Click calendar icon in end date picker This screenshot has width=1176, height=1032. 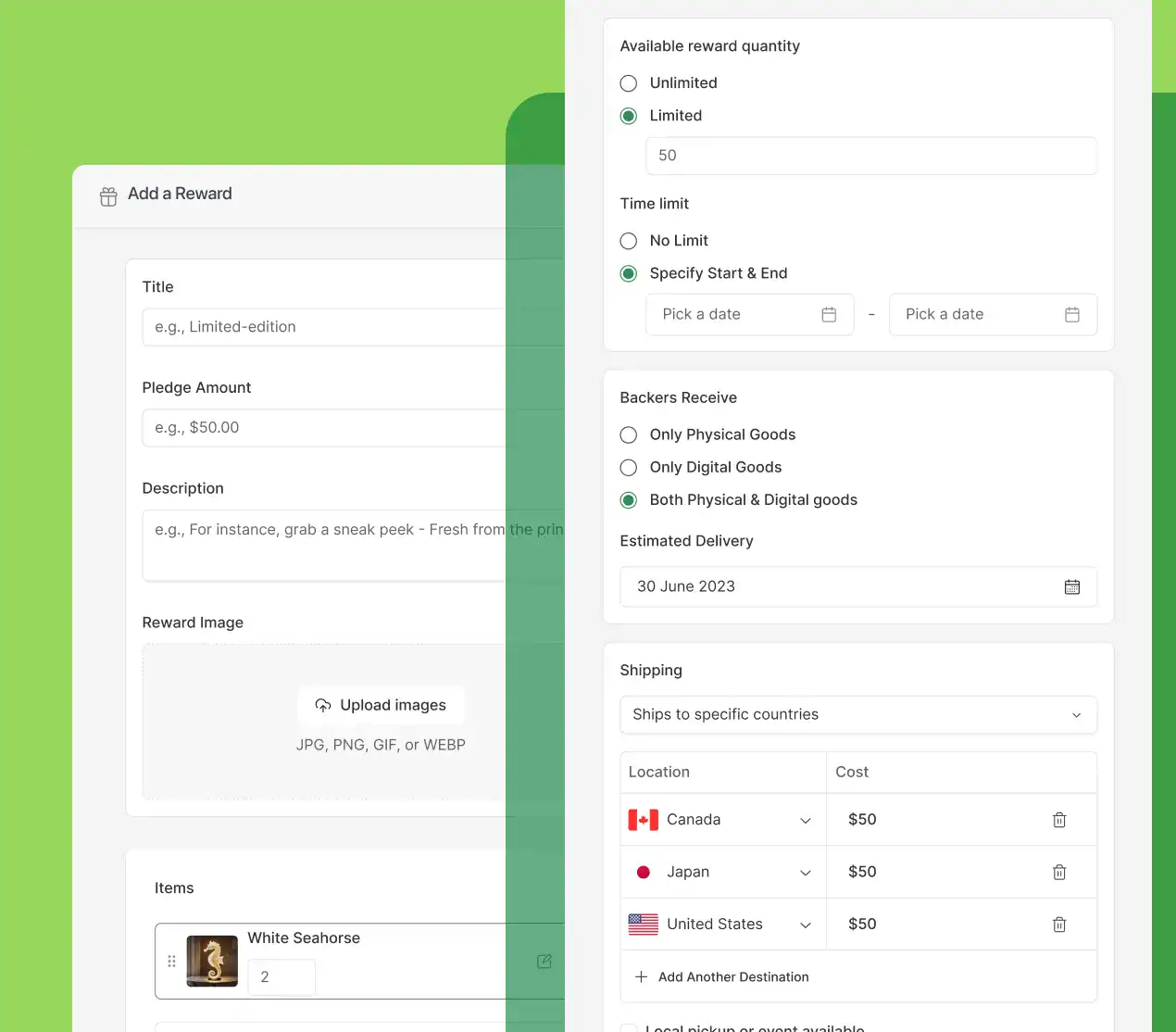[x=1072, y=315]
